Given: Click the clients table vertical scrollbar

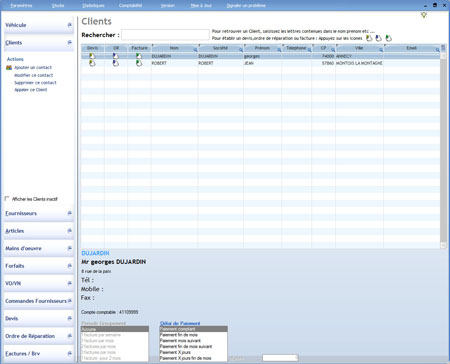Looking at the screenshot, I should [x=443, y=150].
